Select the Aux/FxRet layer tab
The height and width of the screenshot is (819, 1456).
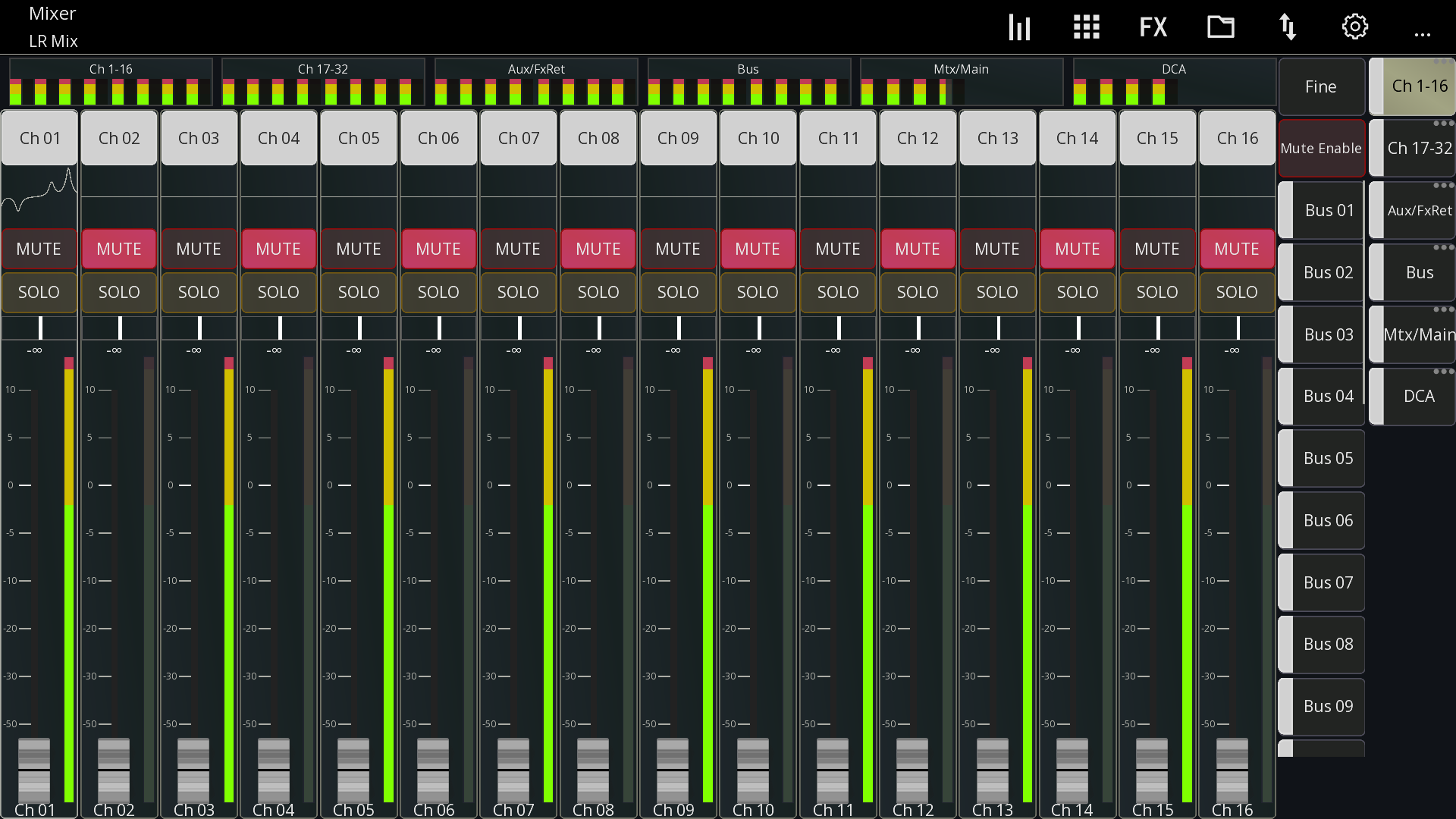1412,210
